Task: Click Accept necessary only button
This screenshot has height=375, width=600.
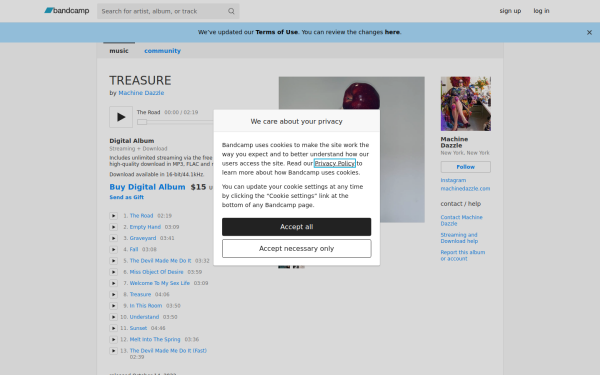Action: [x=297, y=249]
